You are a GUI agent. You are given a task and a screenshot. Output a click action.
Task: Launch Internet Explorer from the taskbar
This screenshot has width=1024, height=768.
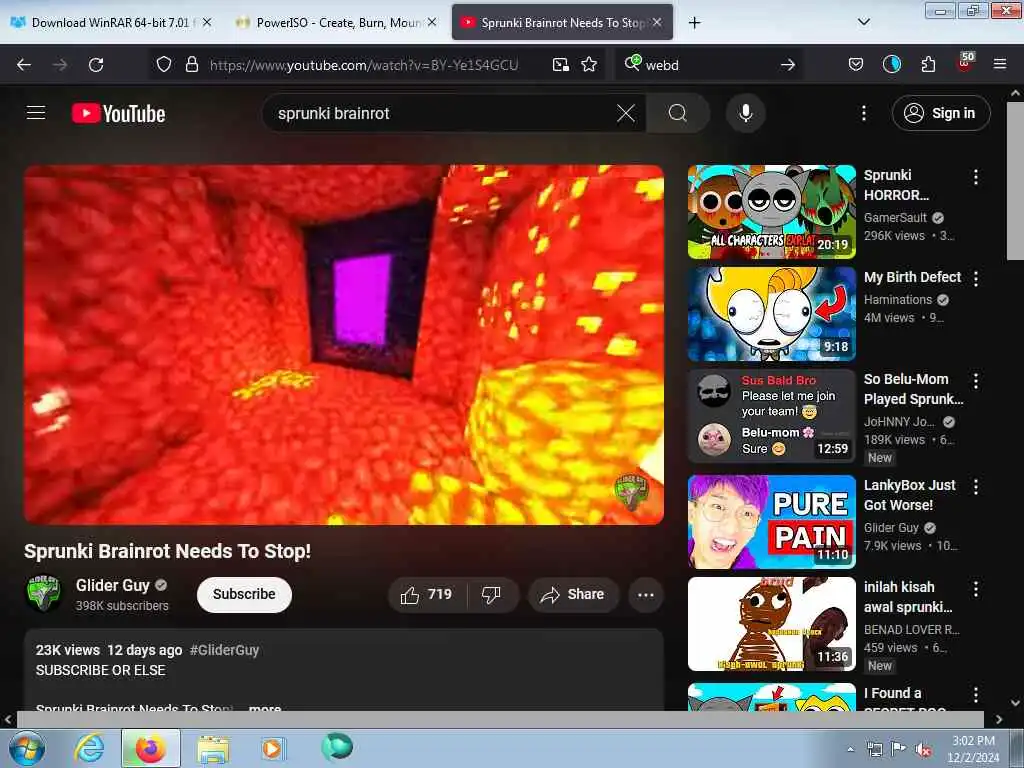pos(89,748)
